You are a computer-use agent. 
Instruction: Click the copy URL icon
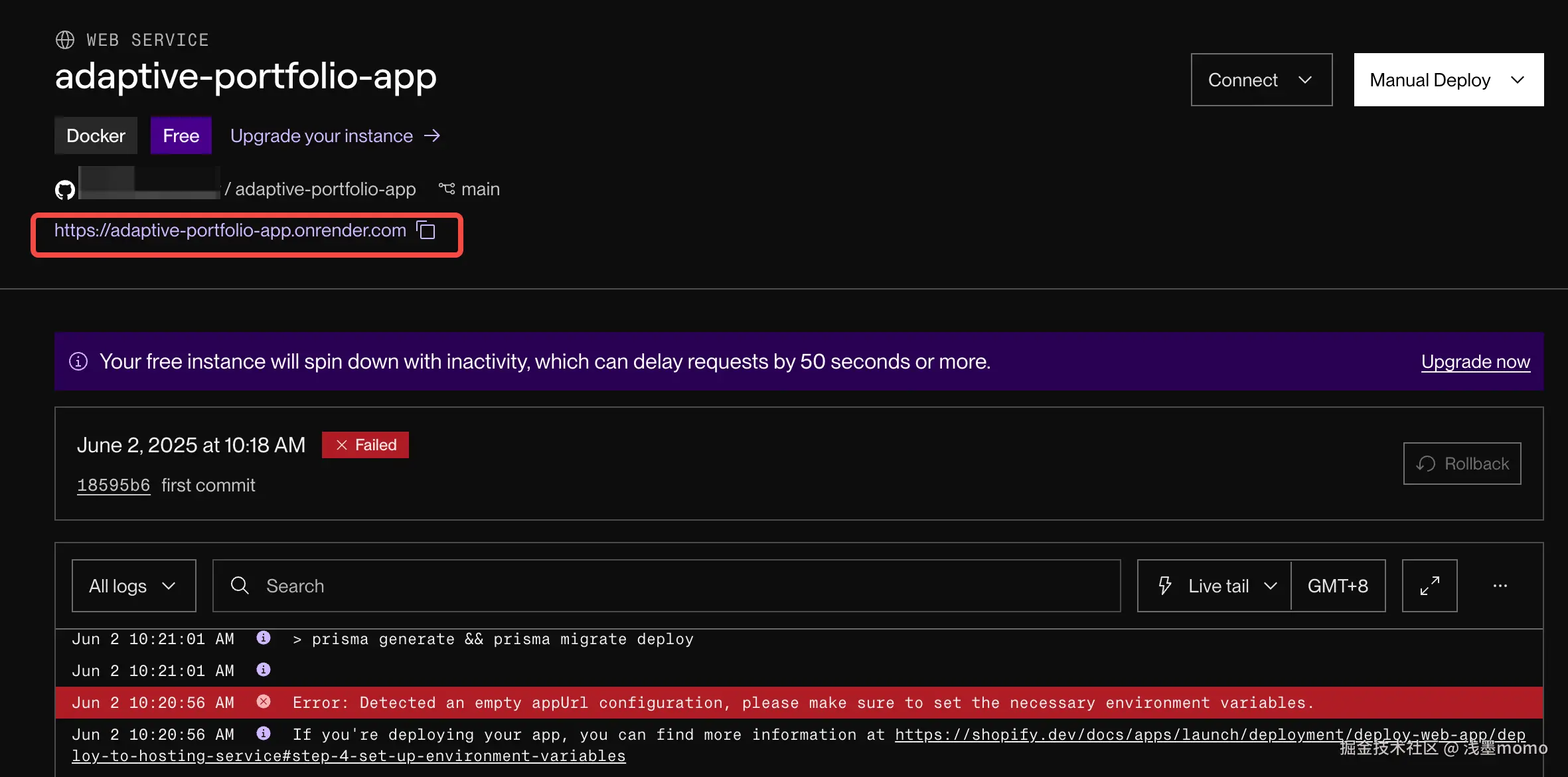click(x=426, y=230)
